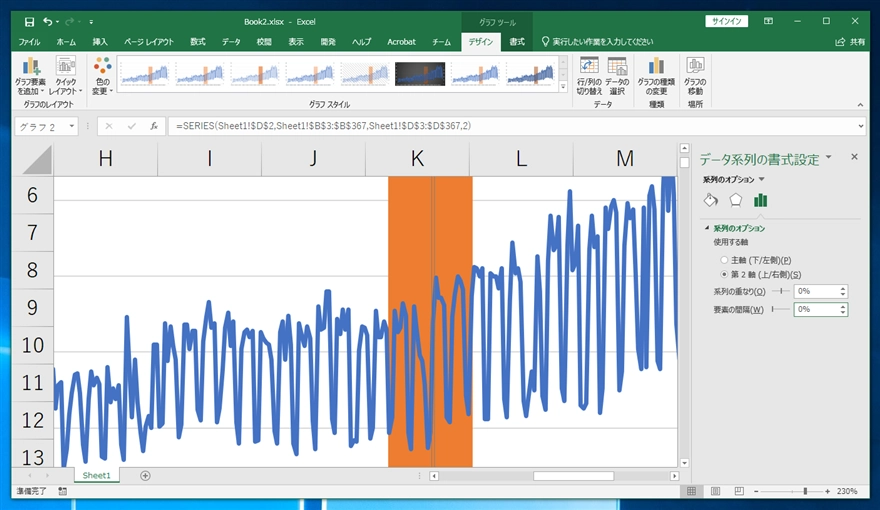Screen dimensions: 880x510
Task: Open the Add Chart Element (グラフ要素を追加) menu
Action: [x=31, y=76]
